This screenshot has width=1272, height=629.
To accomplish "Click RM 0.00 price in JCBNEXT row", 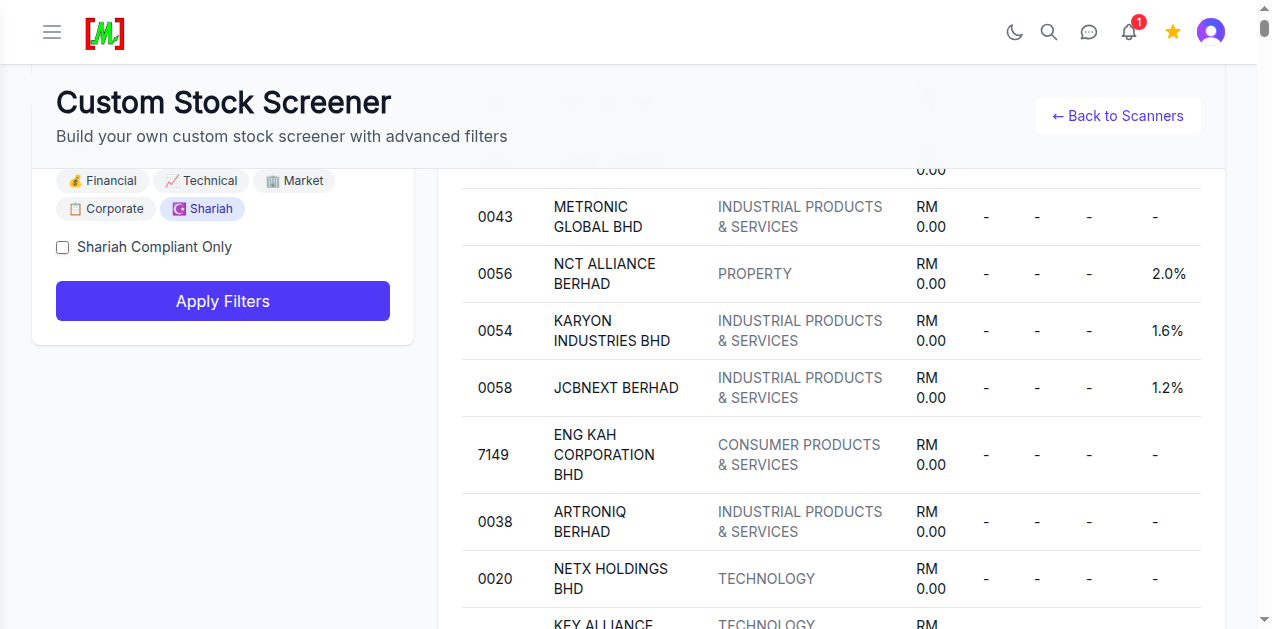I will pyautogui.click(x=931, y=388).
